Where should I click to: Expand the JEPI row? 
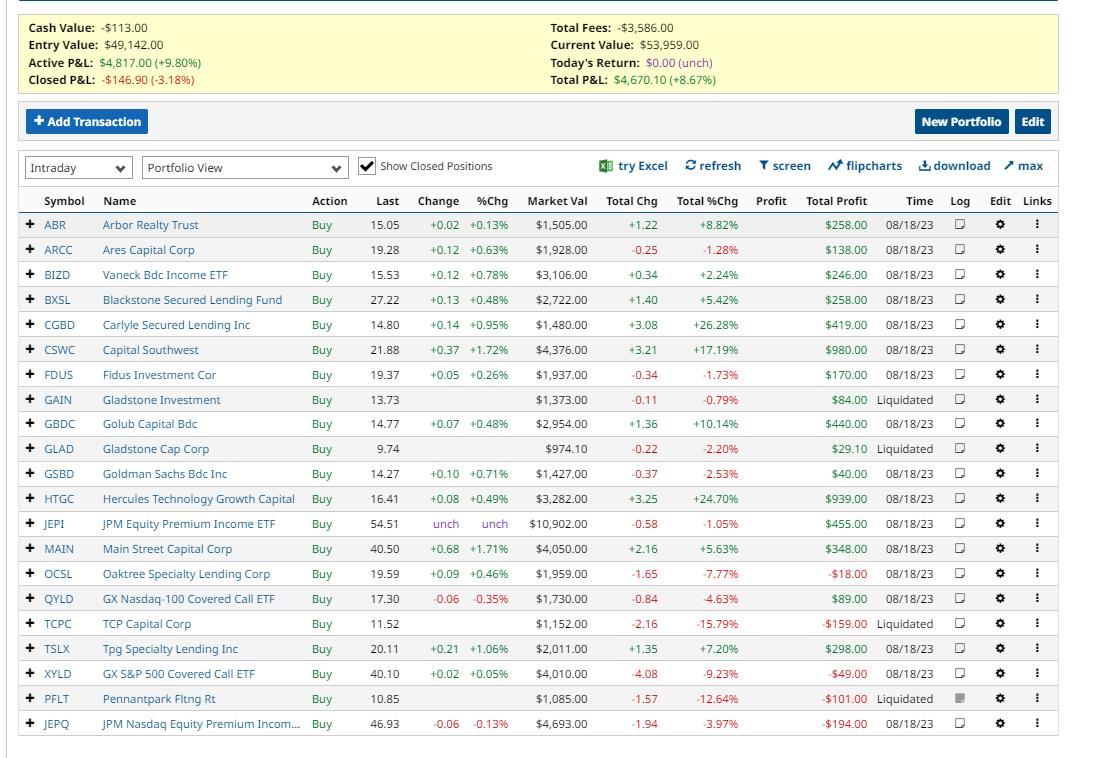click(x=30, y=523)
